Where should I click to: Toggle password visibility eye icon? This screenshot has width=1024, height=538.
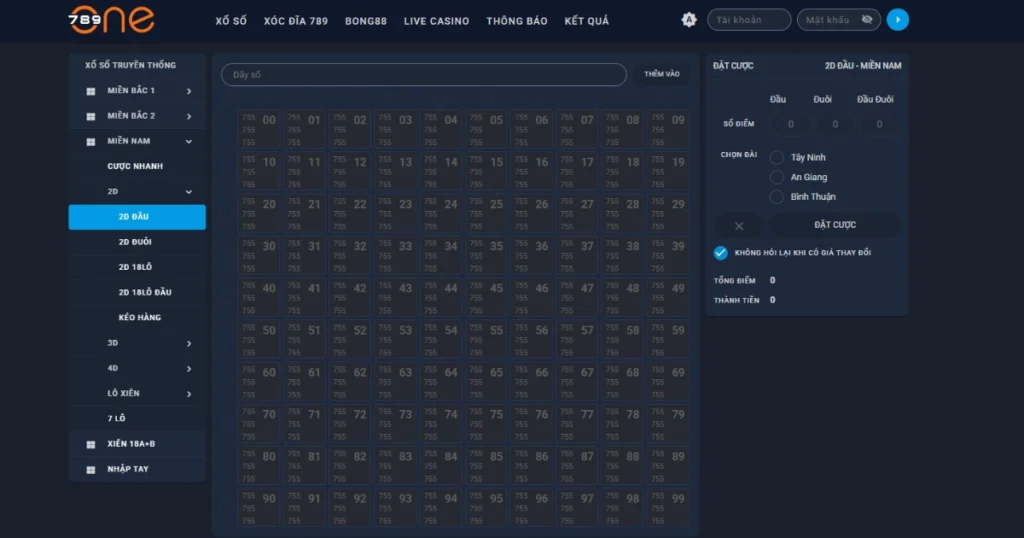(867, 20)
